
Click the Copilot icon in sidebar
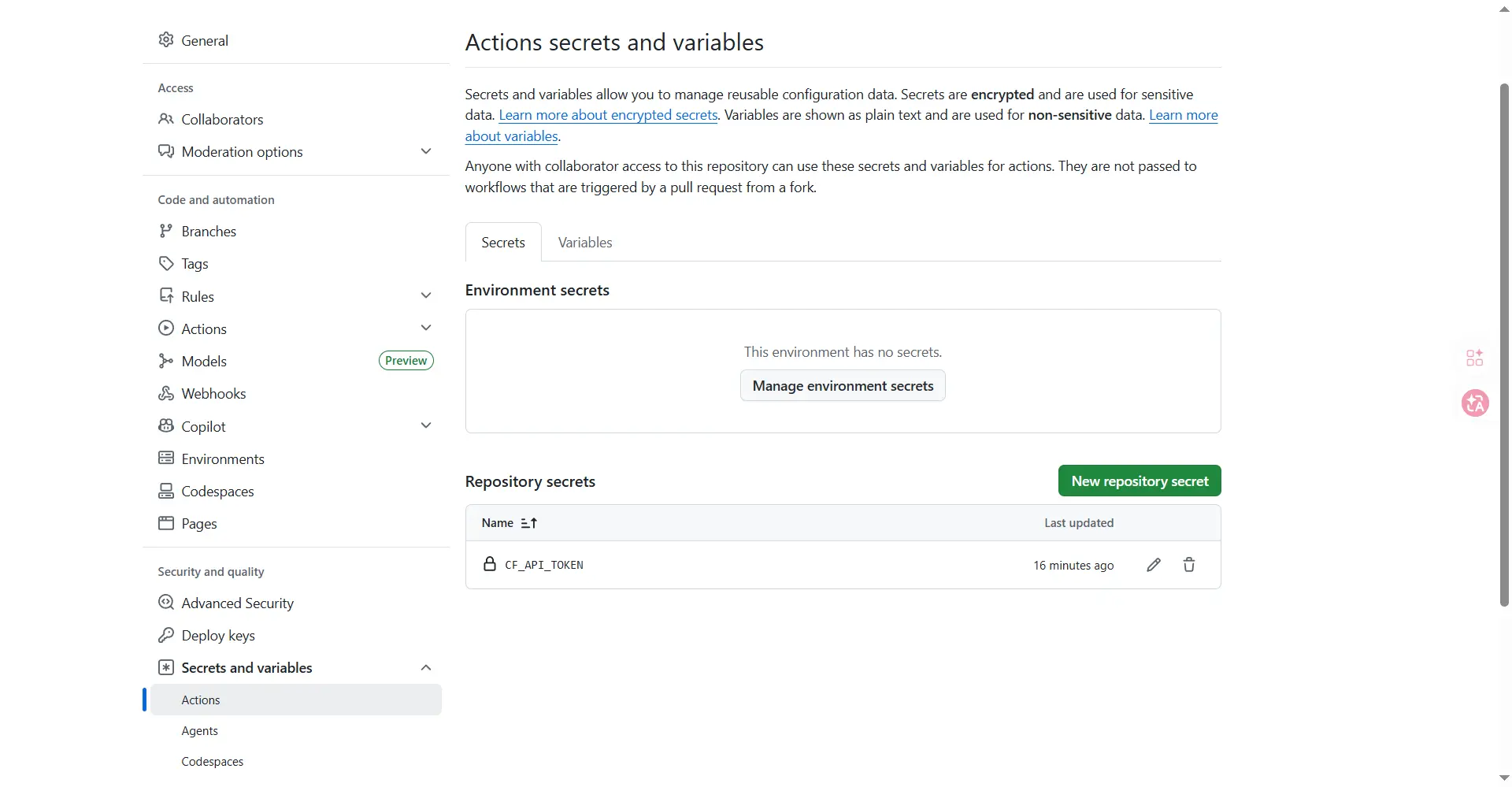point(165,426)
